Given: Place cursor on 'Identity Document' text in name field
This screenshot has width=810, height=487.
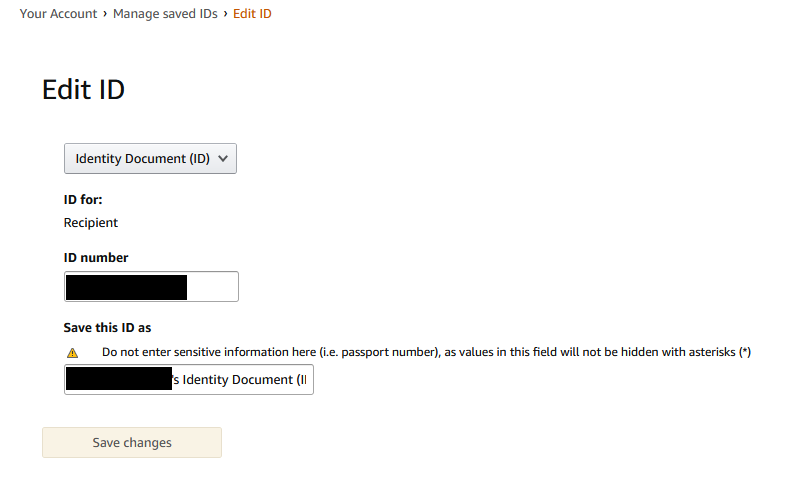Looking at the screenshot, I should tap(238, 380).
